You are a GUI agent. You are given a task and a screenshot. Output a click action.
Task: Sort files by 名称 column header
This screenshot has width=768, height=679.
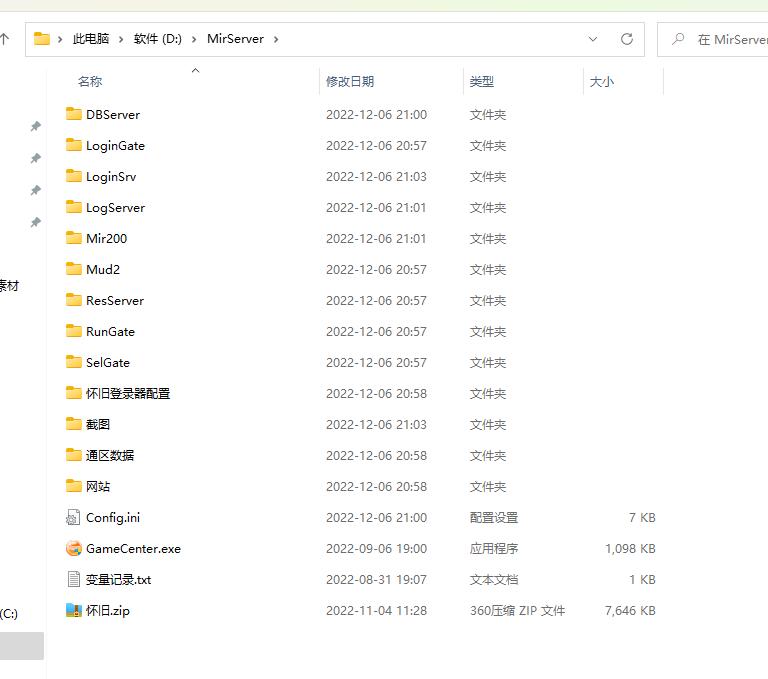click(x=90, y=82)
